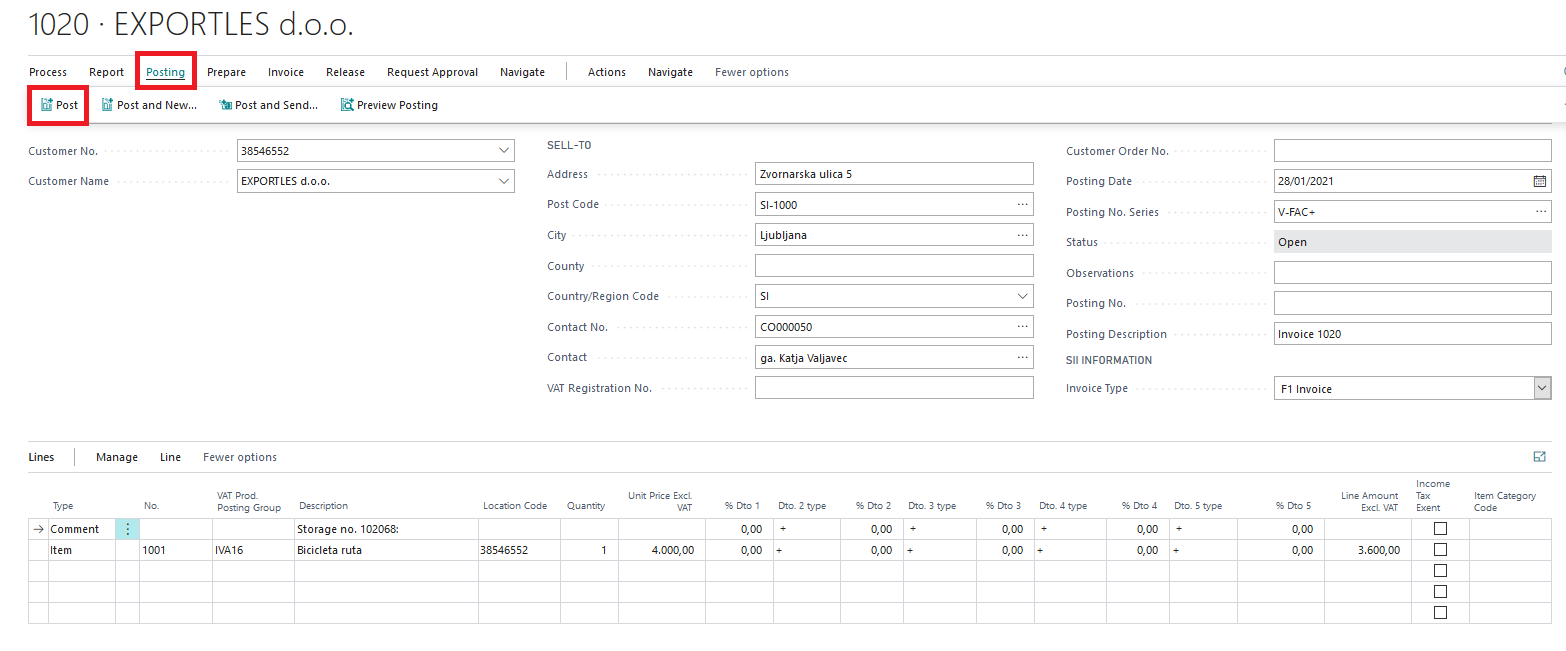This screenshot has height=651, width=1566.
Task: Toggle Income Tax Exent on third row
Action: click(x=1440, y=570)
